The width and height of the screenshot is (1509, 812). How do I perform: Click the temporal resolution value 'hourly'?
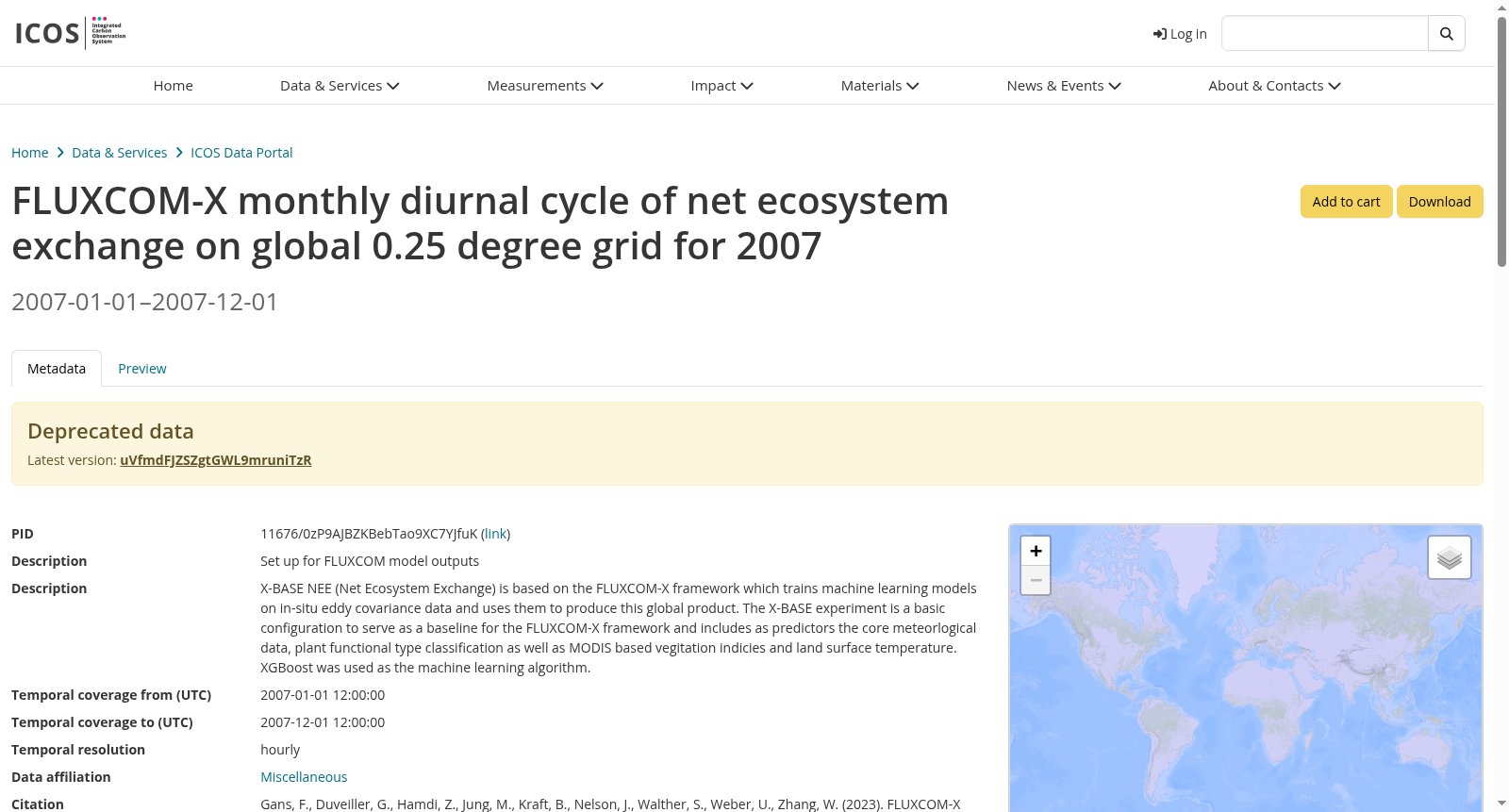(280, 750)
